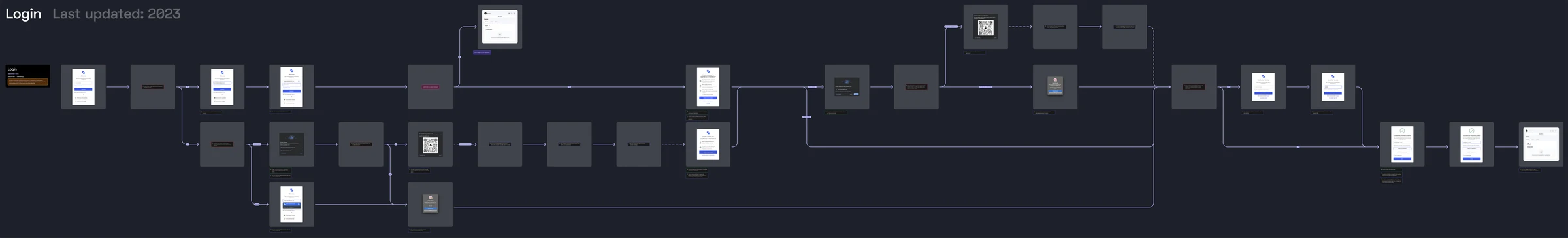Select the first checkmark confirmation screen frame
The image size is (1568, 238).
pos(1402,144)
